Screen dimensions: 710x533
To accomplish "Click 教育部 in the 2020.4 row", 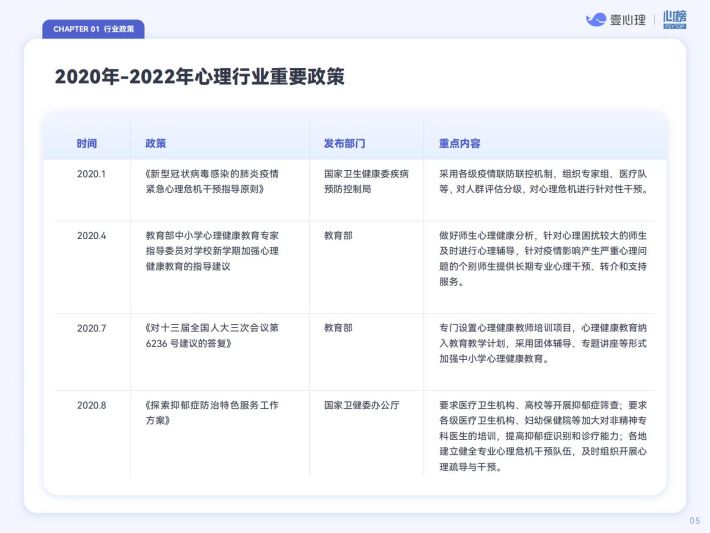I will [338, 235].
